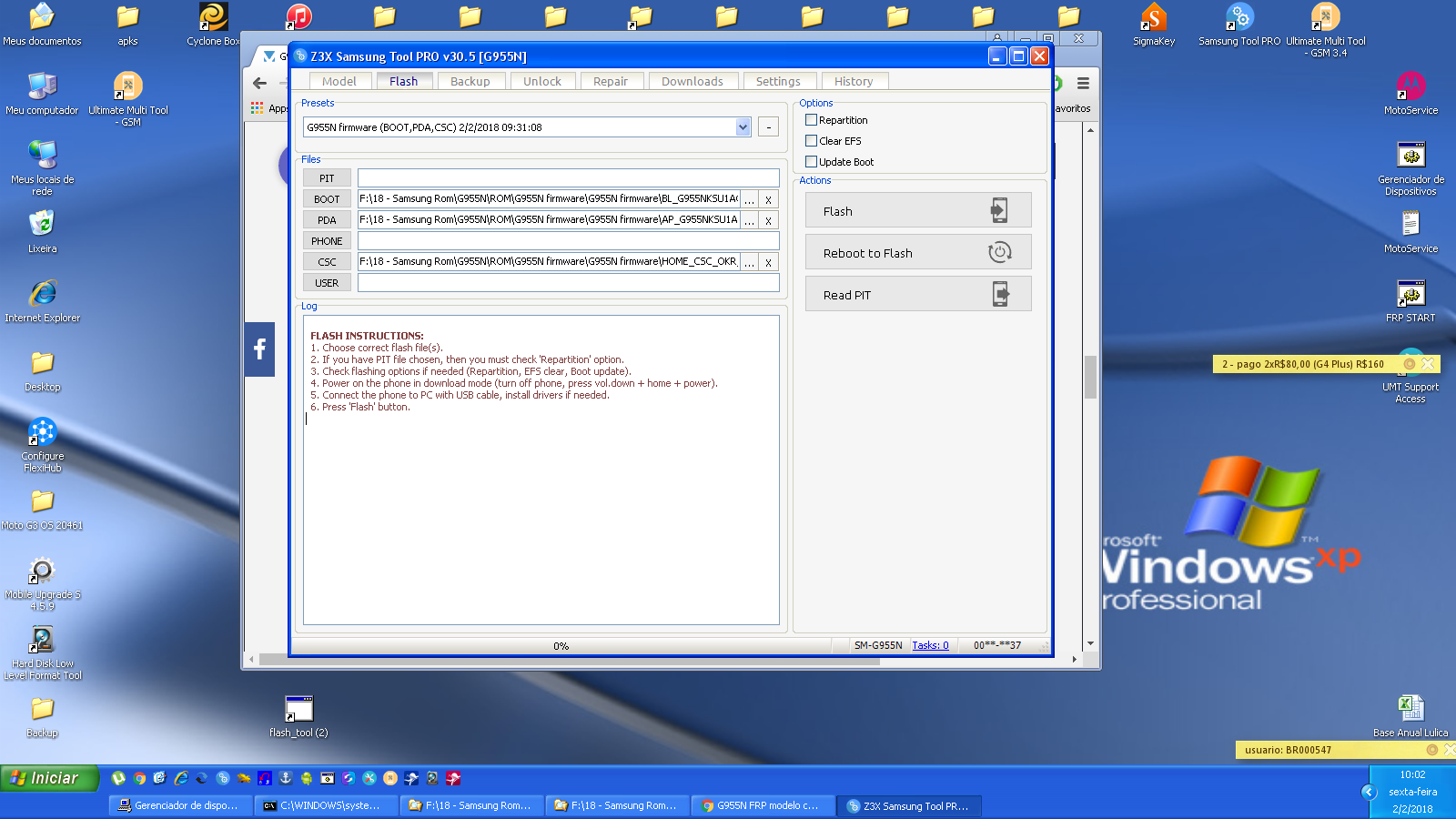Clear the PDA file path with x
Image resolution: width=1456 pixels, height=819 pixels.
tap(769, 220)
